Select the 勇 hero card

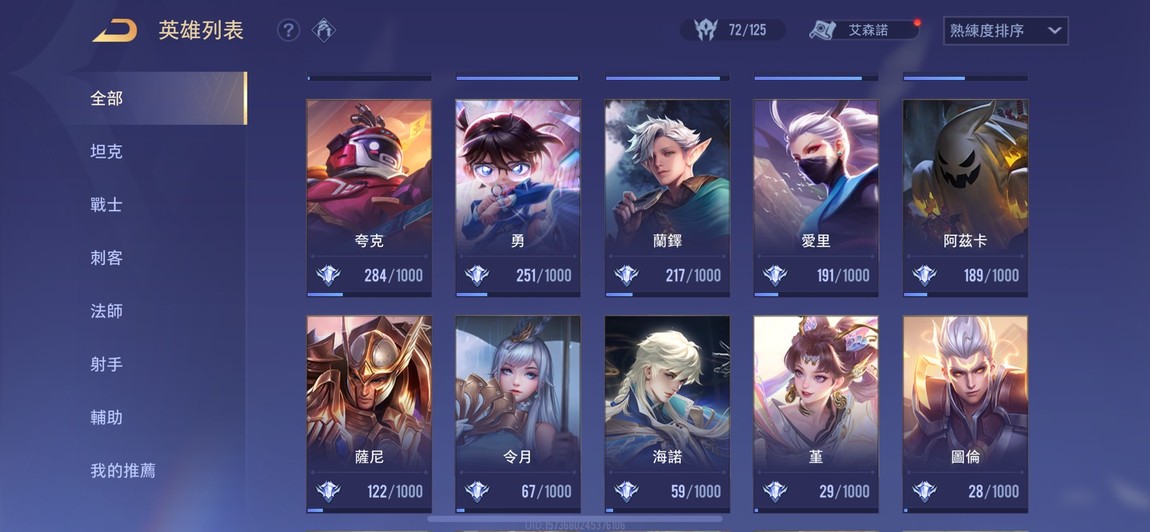tap(518, 198)
